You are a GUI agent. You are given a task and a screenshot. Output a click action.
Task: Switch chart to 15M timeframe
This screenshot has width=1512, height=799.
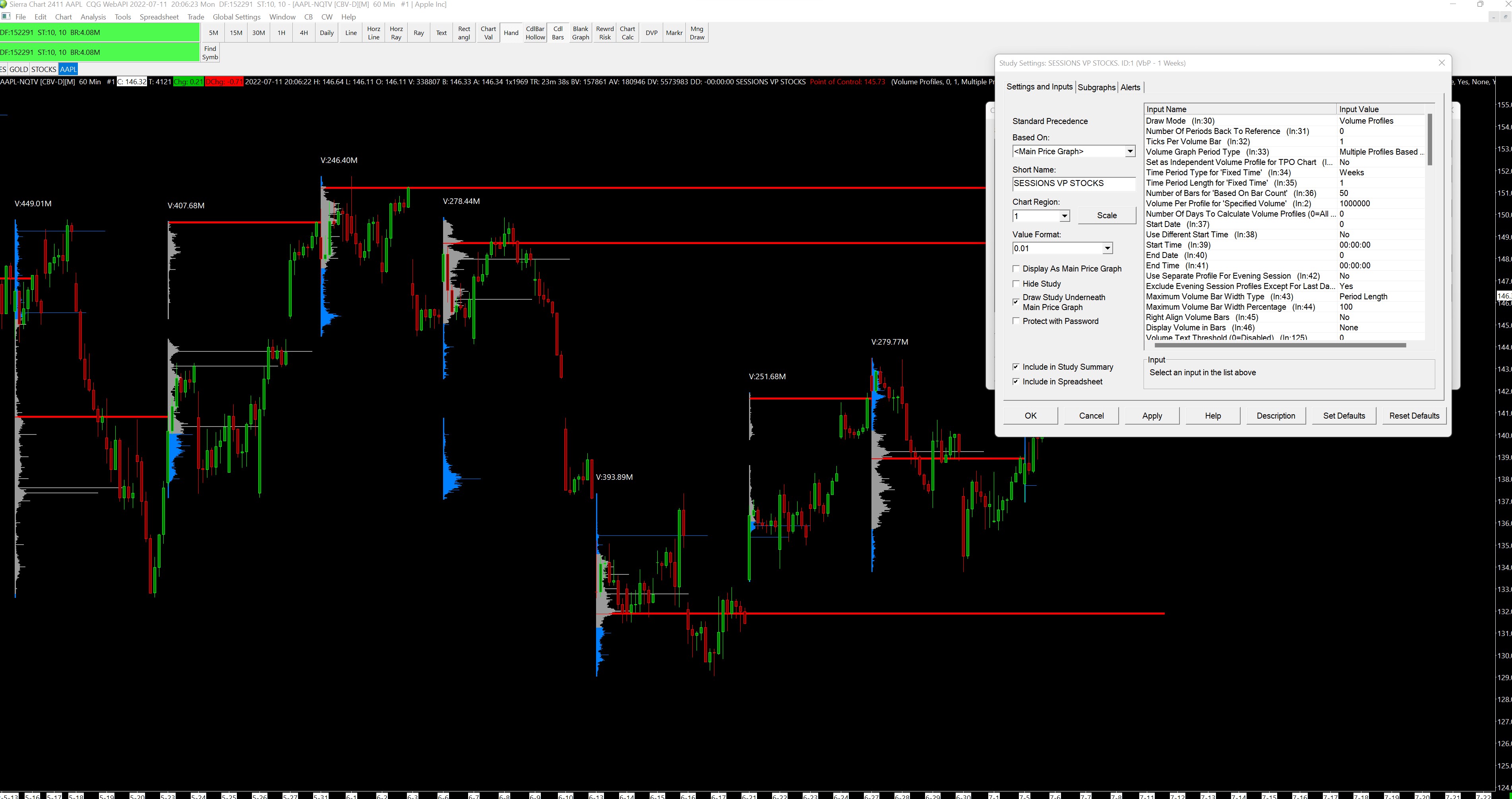pos(236,33)
